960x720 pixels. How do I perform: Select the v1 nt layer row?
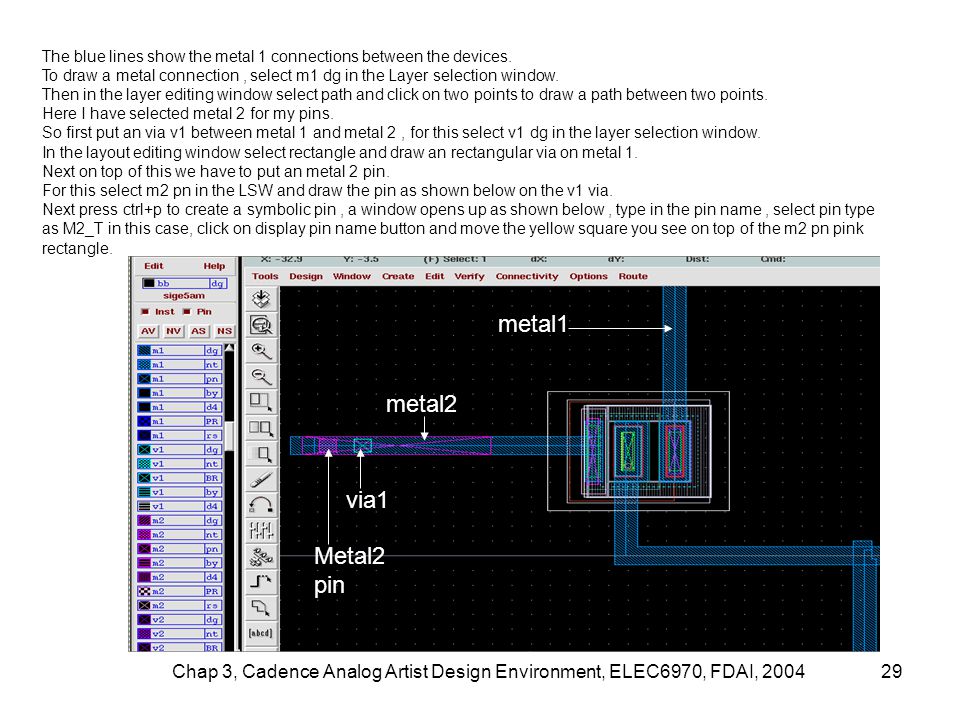[179, 464]
